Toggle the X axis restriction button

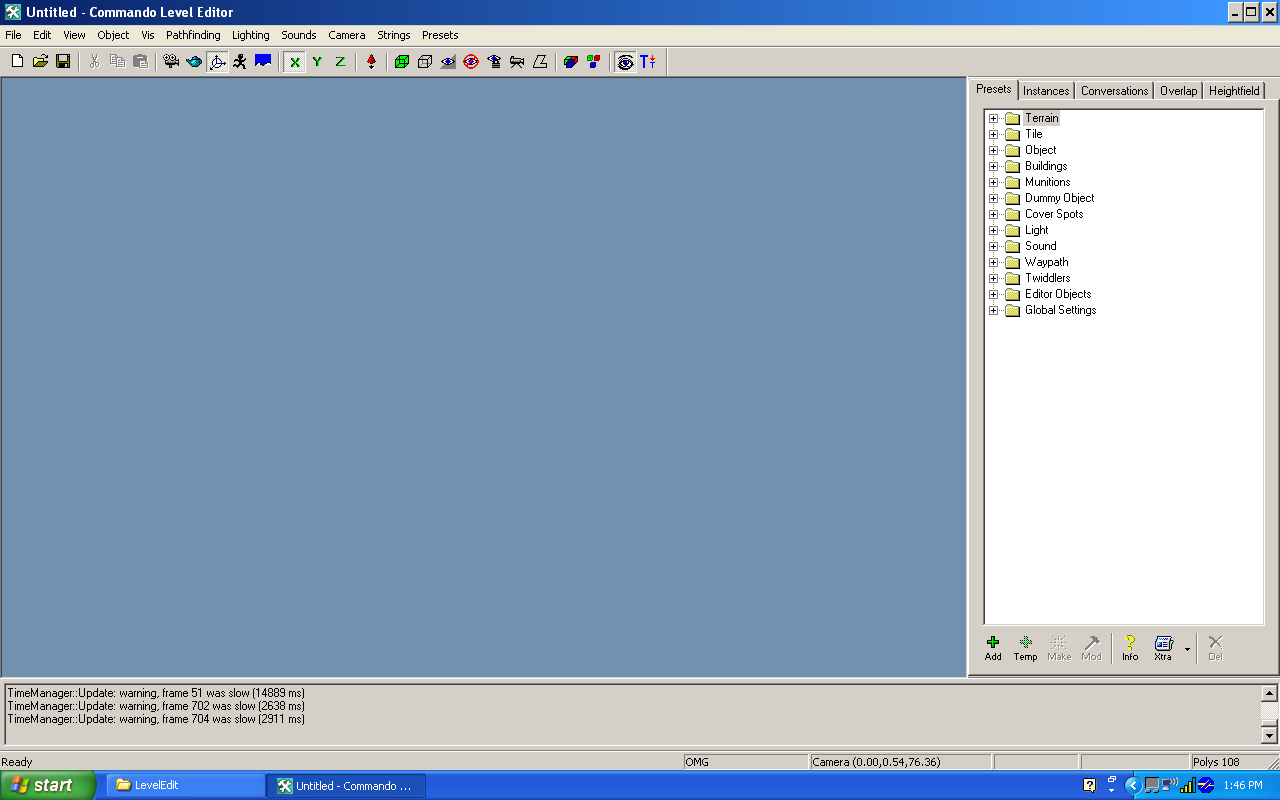point(294,62)
